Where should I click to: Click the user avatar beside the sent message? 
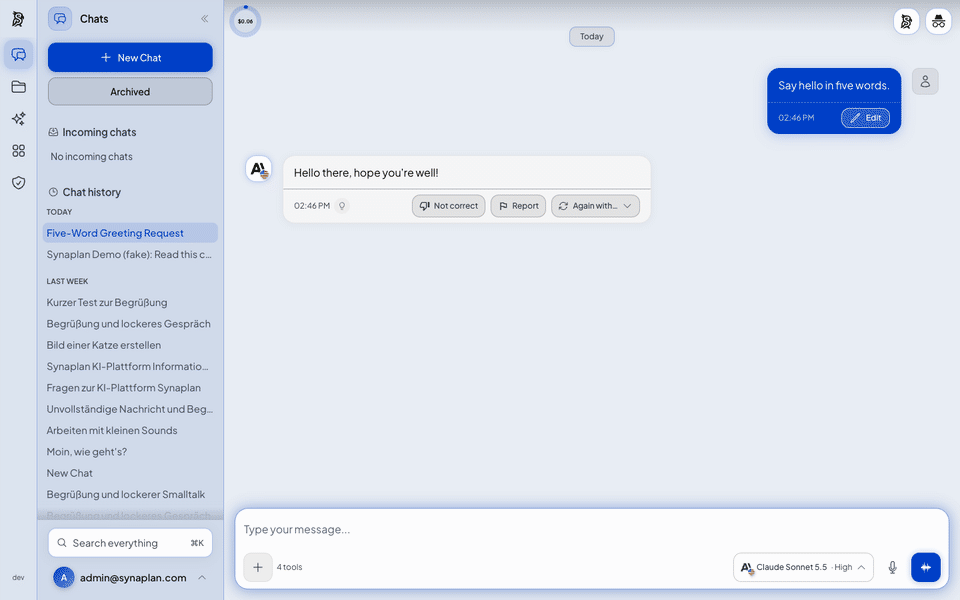click(925, 81)
